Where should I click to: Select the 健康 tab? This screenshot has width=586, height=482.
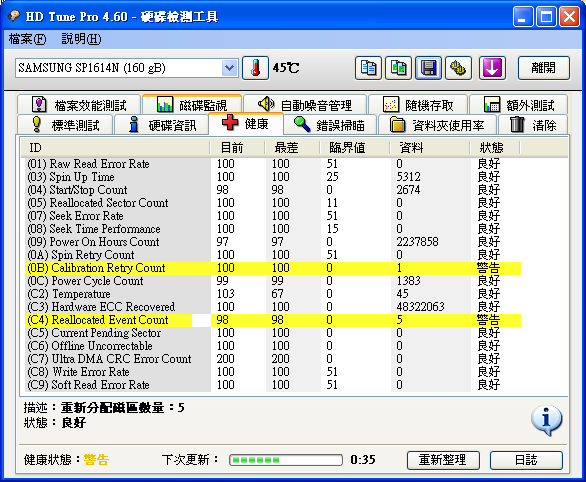tap(246, 123)
